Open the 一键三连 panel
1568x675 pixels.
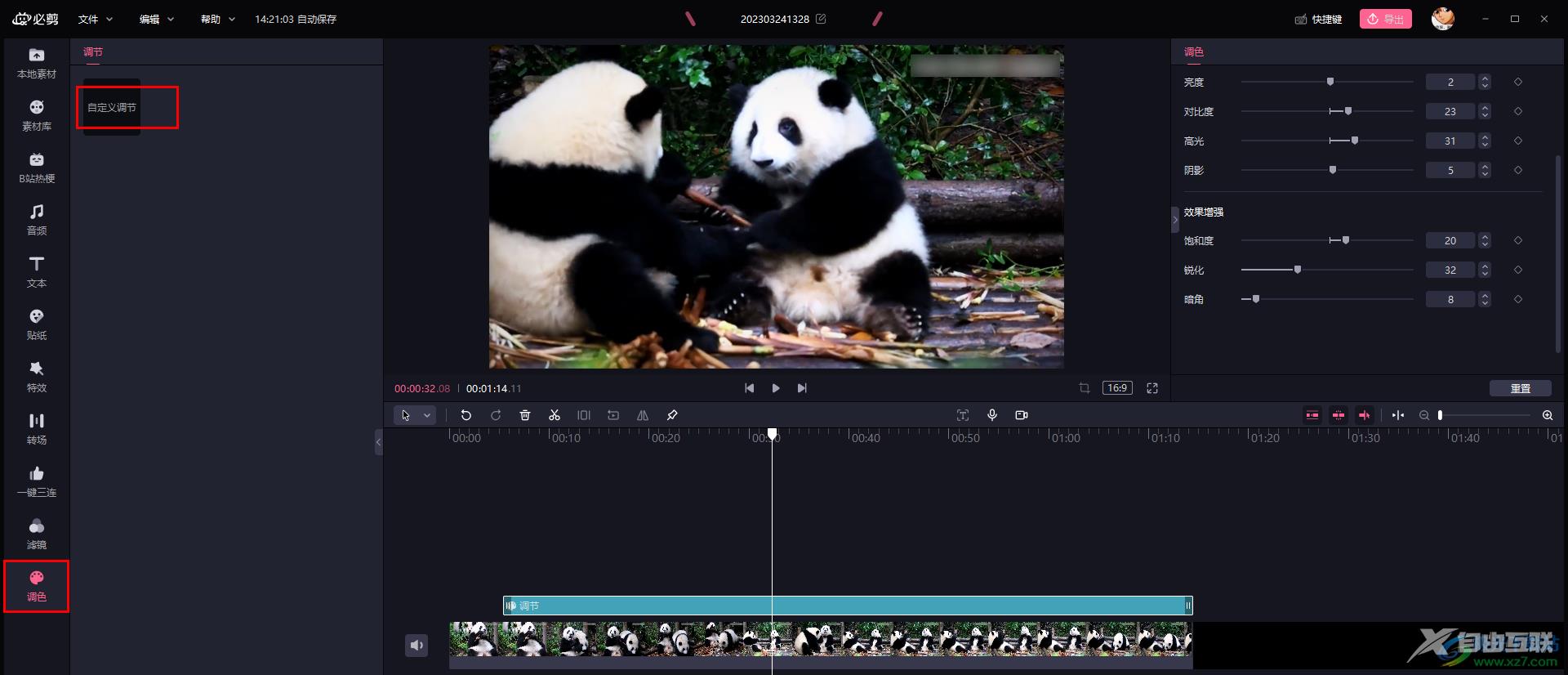click(x=37, y=481)
